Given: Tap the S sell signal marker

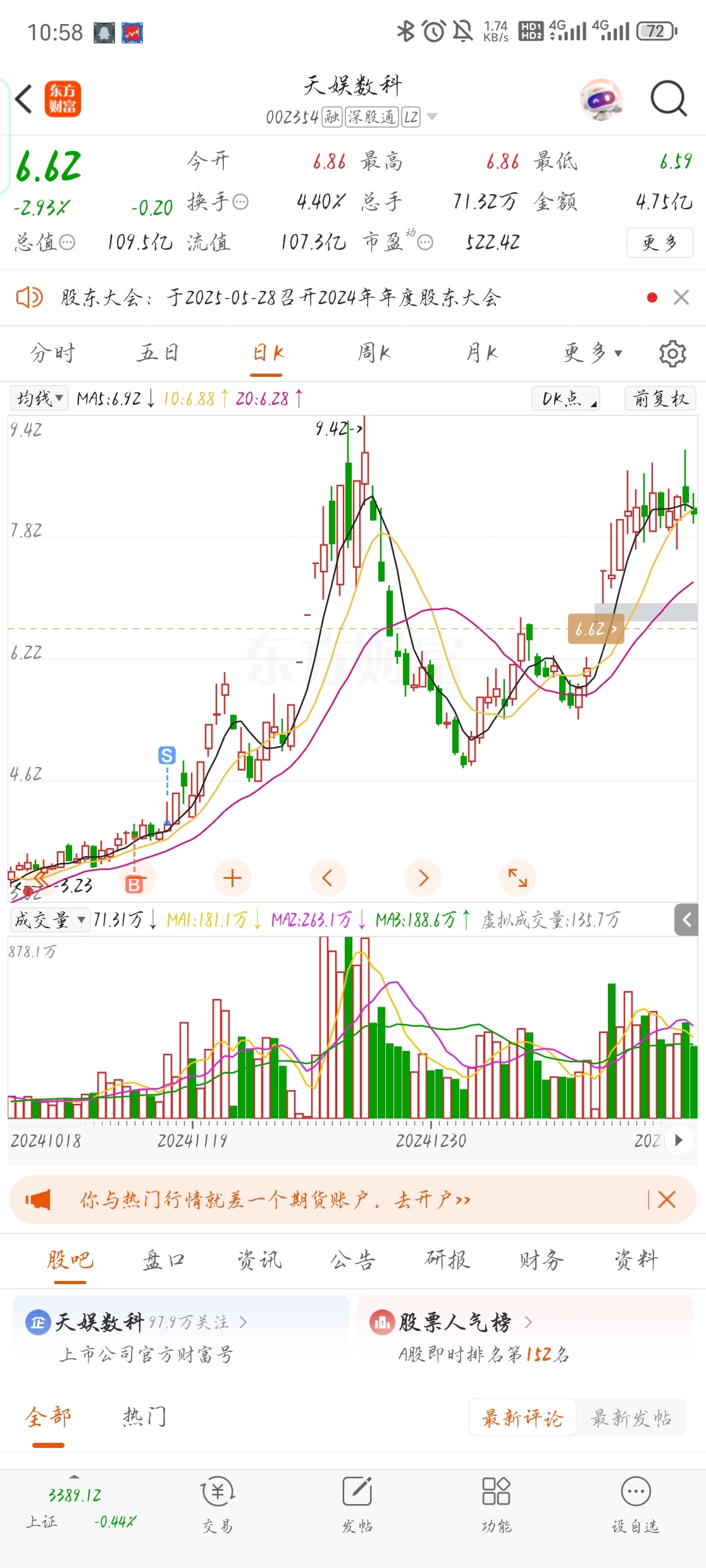Looking at the screenshot, I should pos(167,755).
